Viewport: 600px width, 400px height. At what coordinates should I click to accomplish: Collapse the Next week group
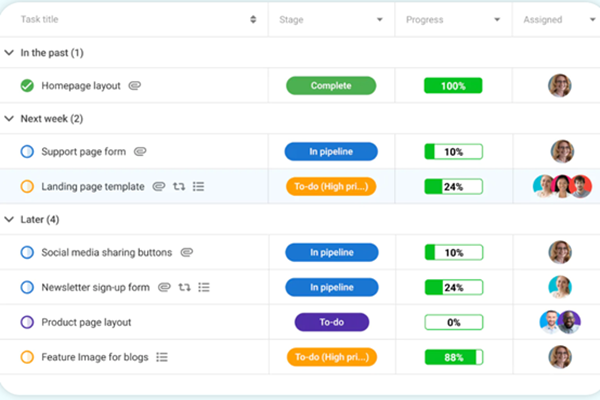coord(9,118)
